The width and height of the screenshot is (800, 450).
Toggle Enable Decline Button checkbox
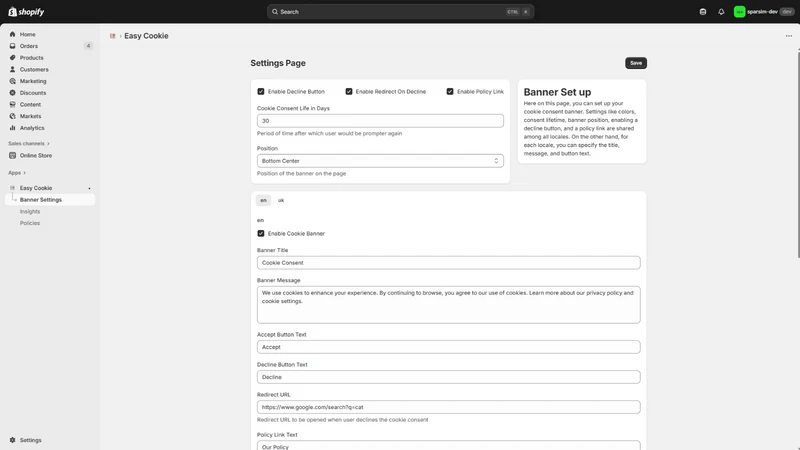[x=261, y=91]
